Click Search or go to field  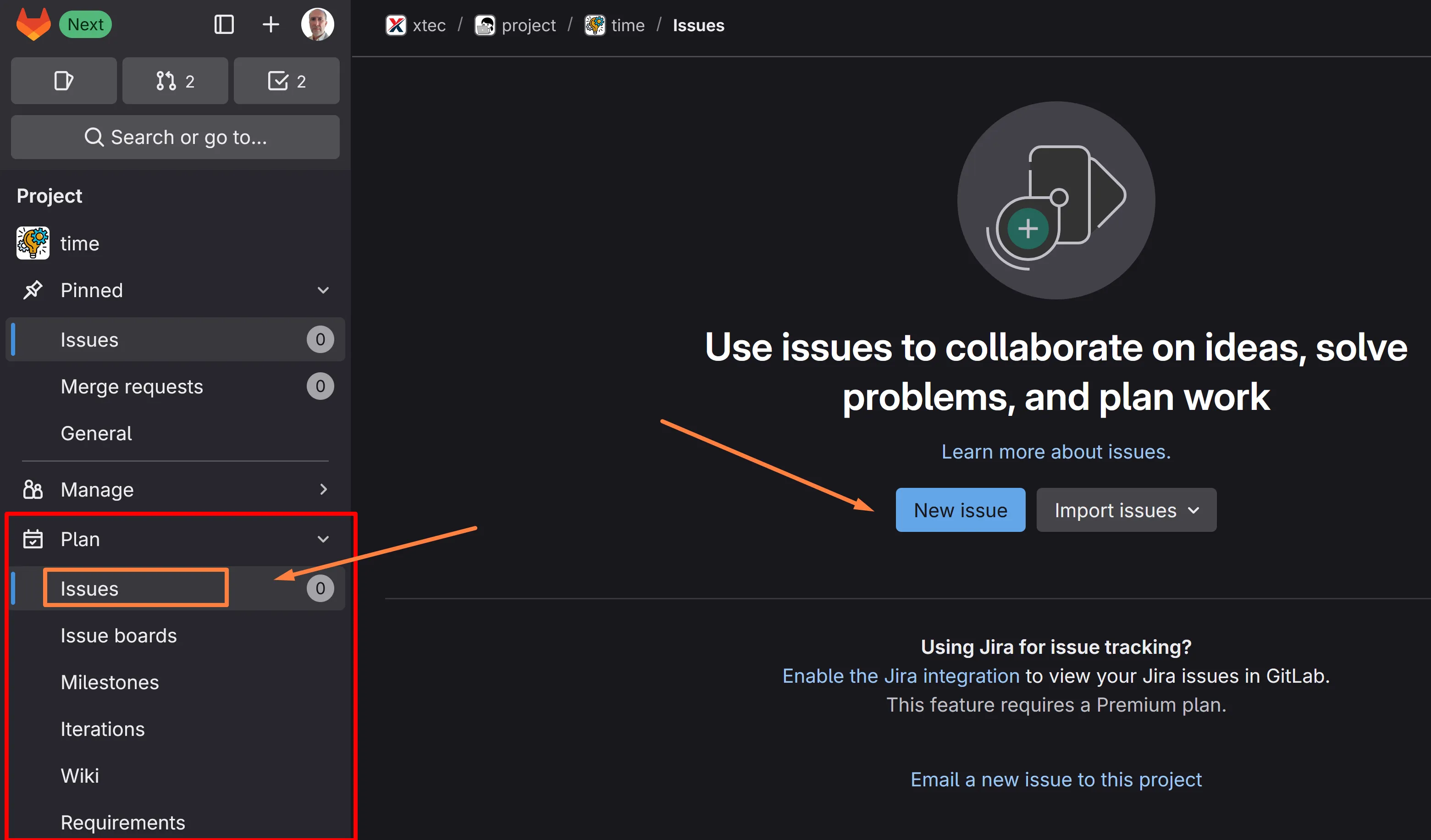175,137
